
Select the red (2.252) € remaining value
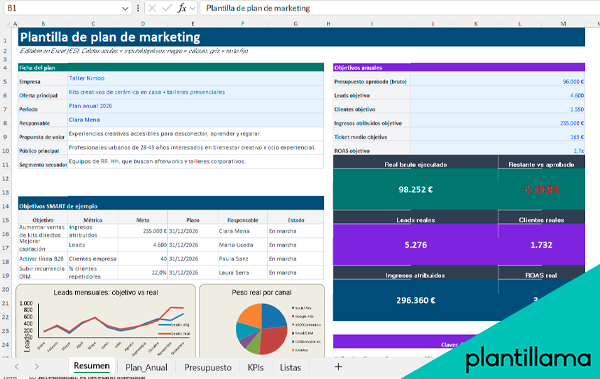[541, 190]
